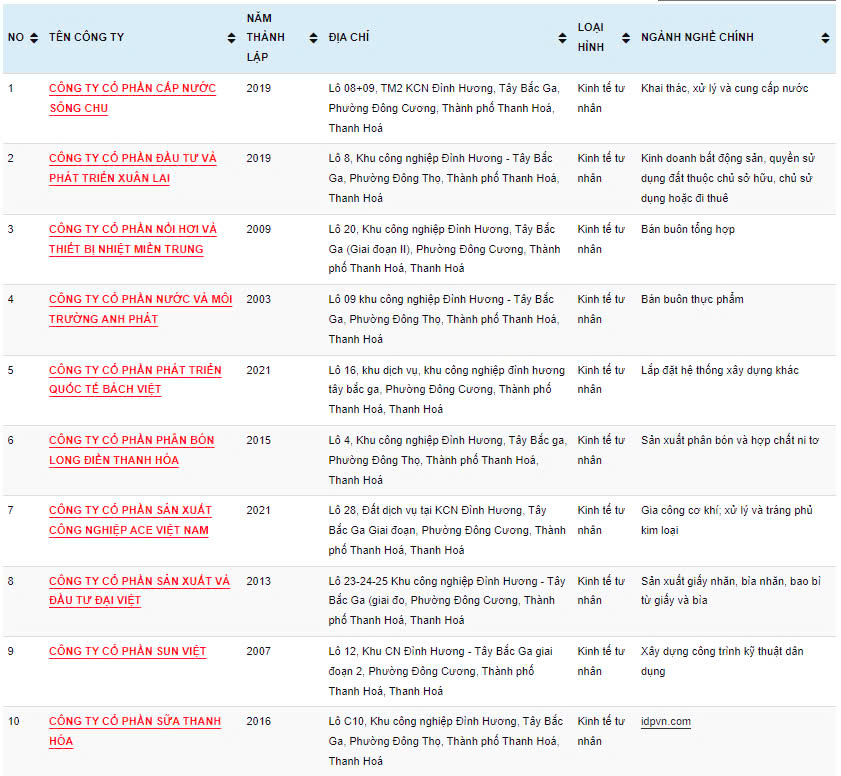The width and height of the screenshot is (841, 776).
Task: Click the TÊN CÔNG TY column header
Action: pyautogui.click(x=86, y=38)
